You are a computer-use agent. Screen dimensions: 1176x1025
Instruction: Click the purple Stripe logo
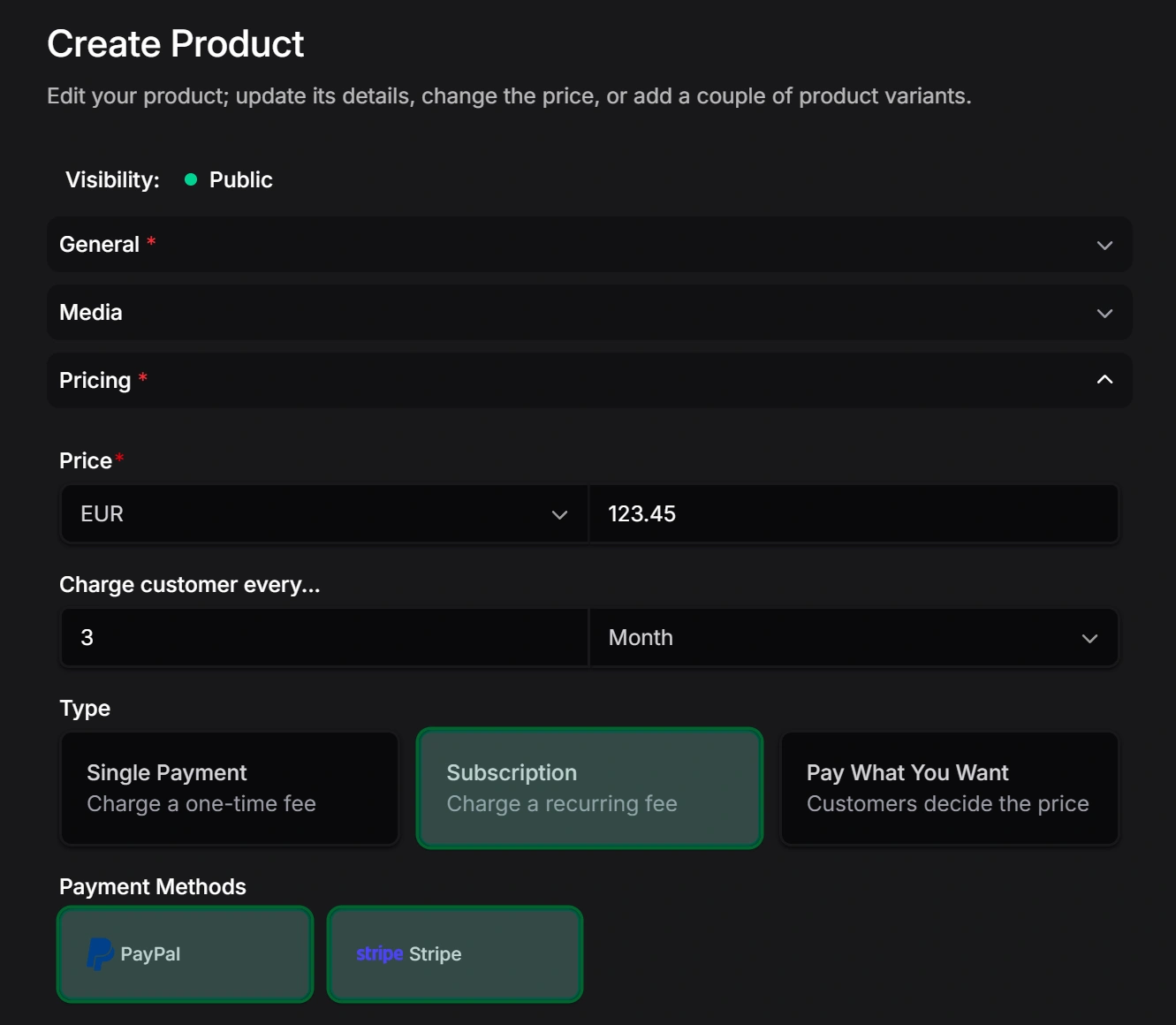pyautogui.click(x=379, y=954)
